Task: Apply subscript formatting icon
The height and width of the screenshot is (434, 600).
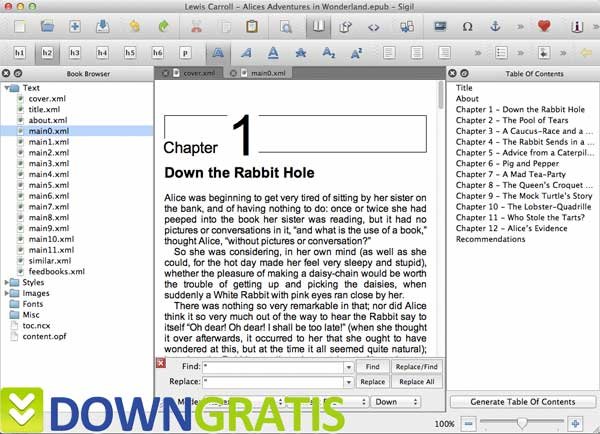Action: (x=328, y=53)
